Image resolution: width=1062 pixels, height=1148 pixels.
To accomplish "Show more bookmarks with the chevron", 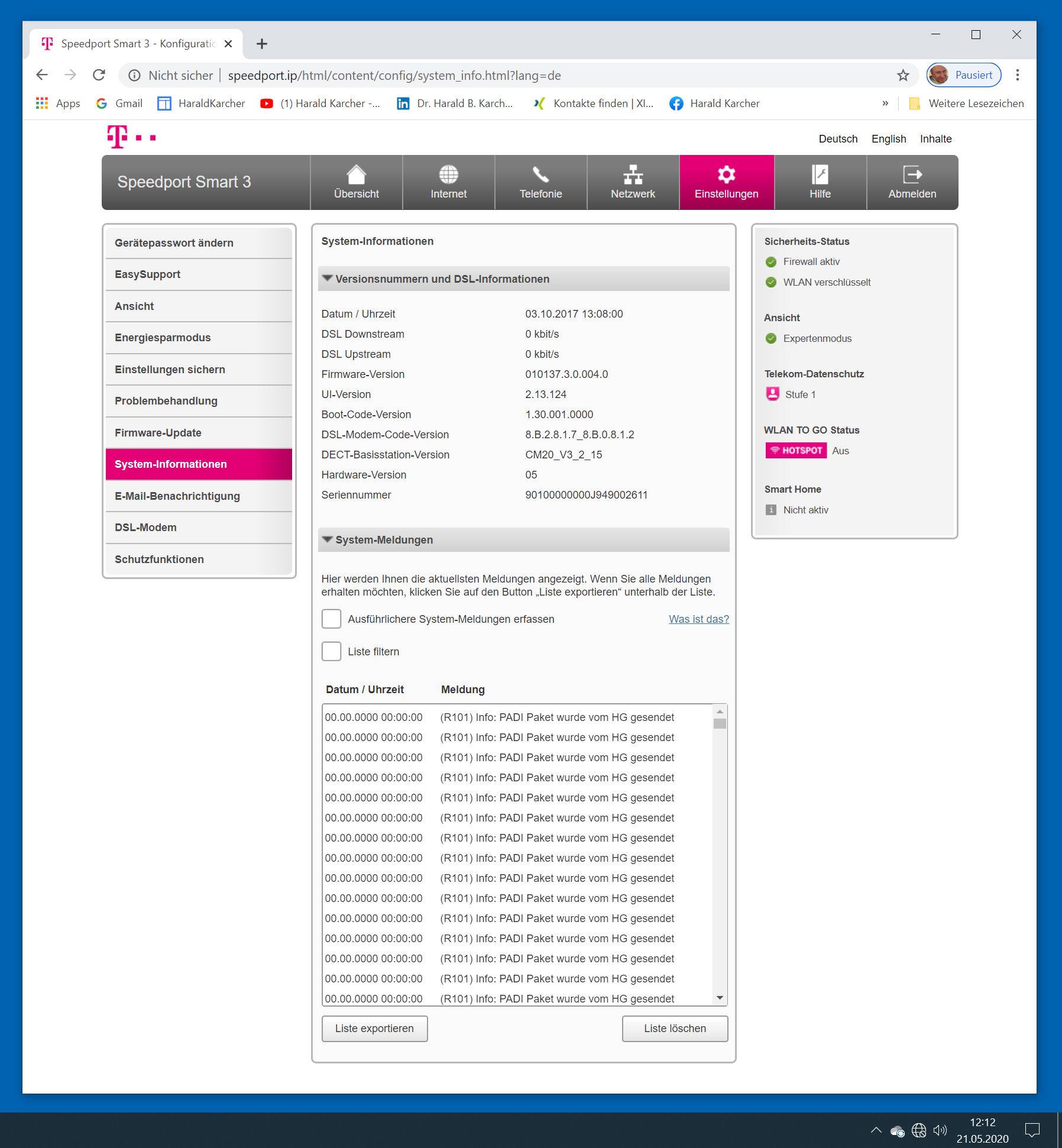I will (x=885, y=104).
